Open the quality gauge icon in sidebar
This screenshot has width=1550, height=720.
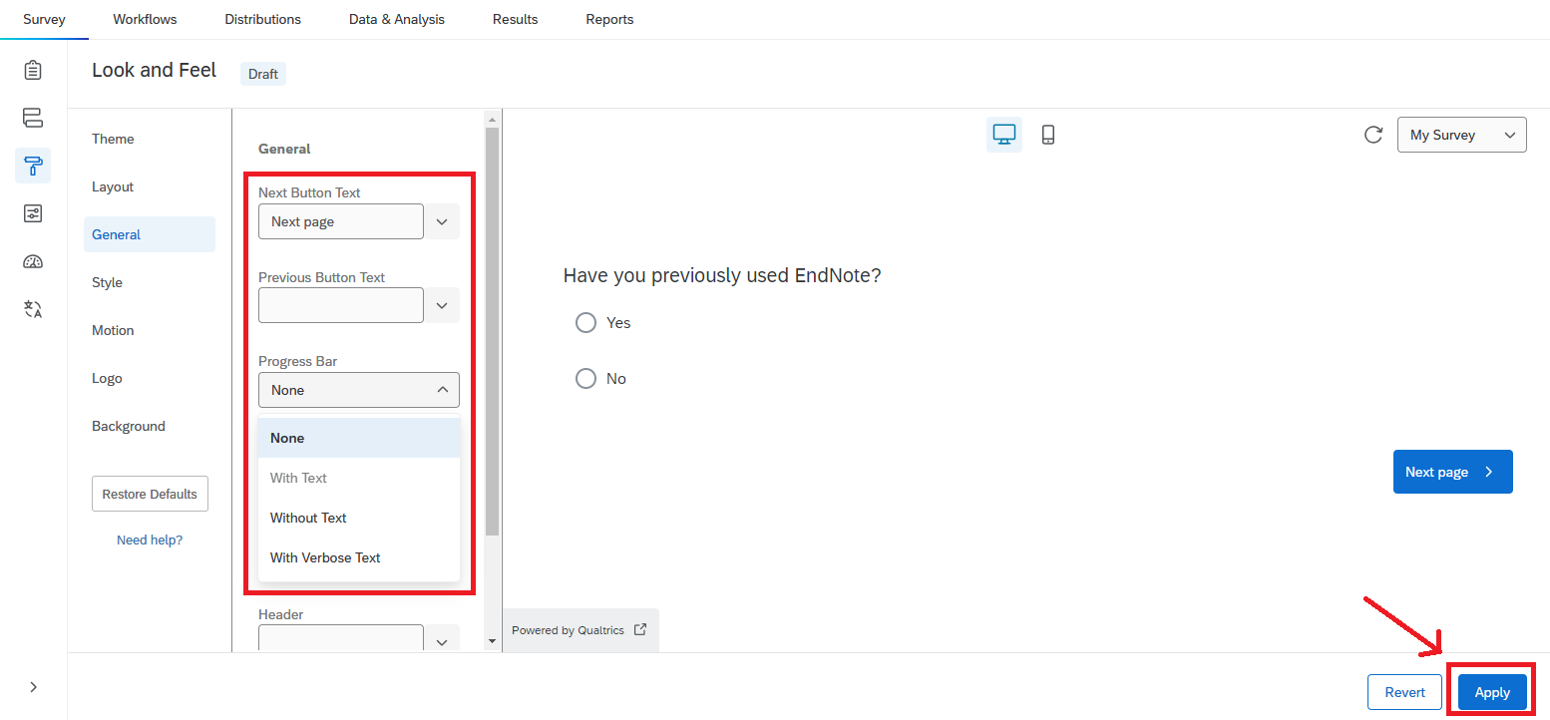[33, 262]
